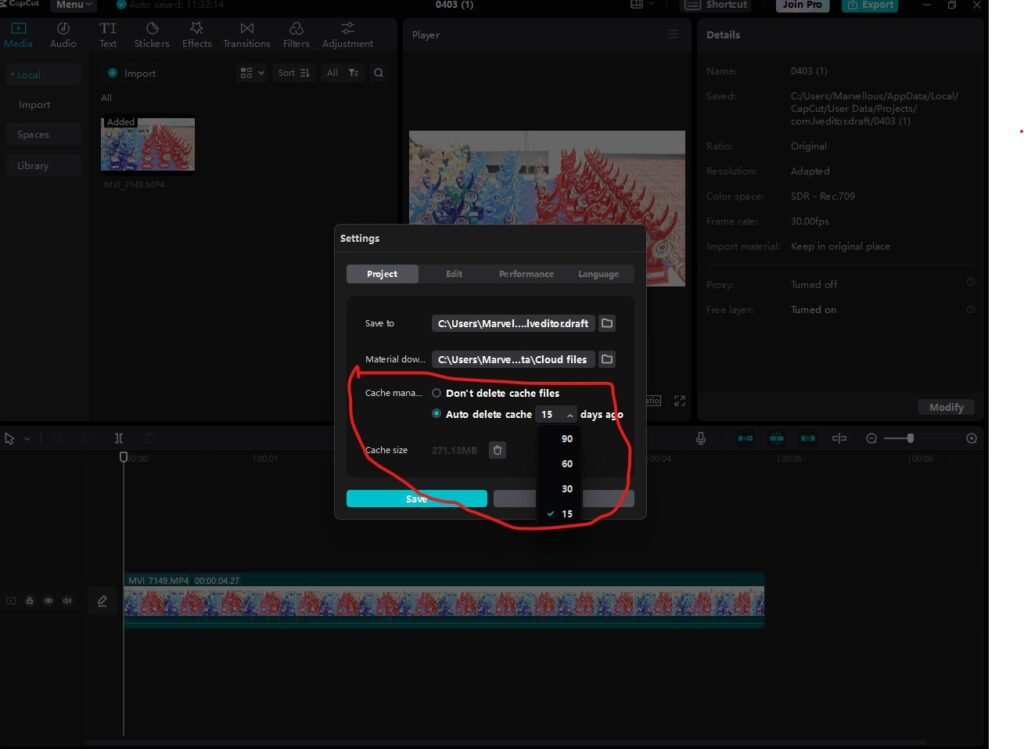Click the Export button
The width and height of the screenshot is (1024, 749).
869,4
